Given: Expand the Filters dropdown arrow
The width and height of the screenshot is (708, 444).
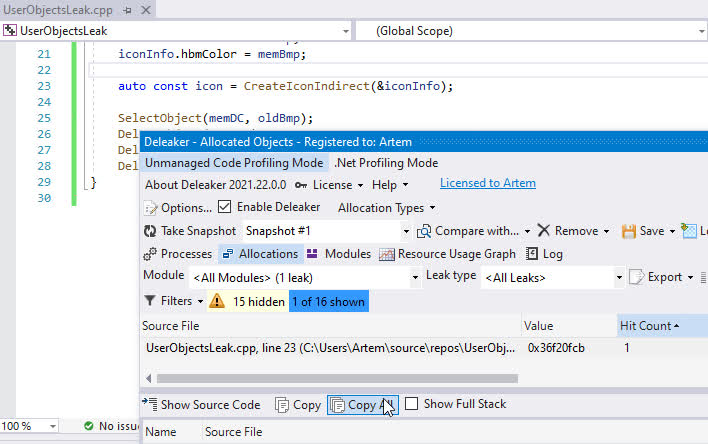Looking at the screenshot, I should click(x=200, y=301).
